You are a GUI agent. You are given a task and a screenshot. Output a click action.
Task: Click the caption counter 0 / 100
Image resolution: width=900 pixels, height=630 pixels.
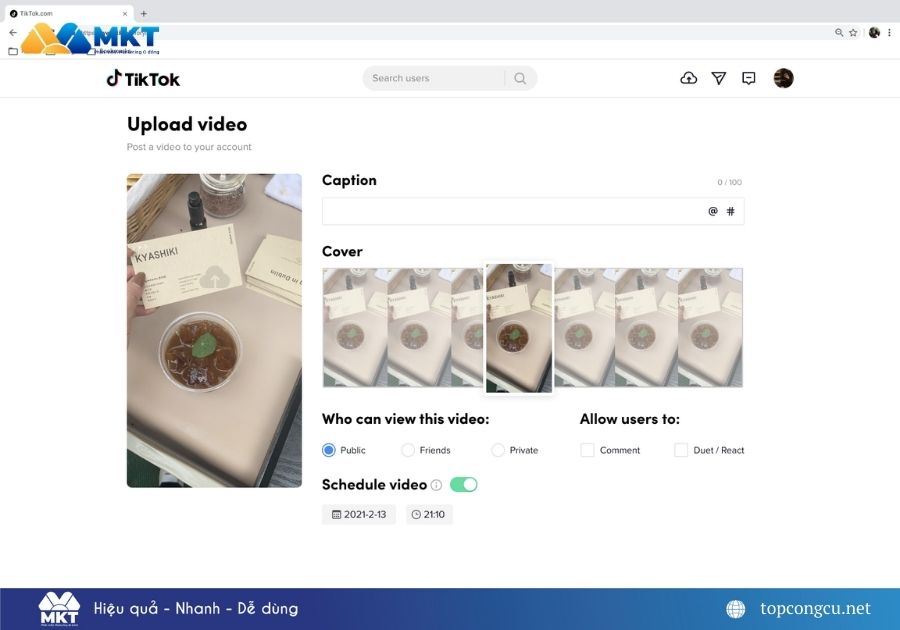pyautogui.click(x=729, y=182)
